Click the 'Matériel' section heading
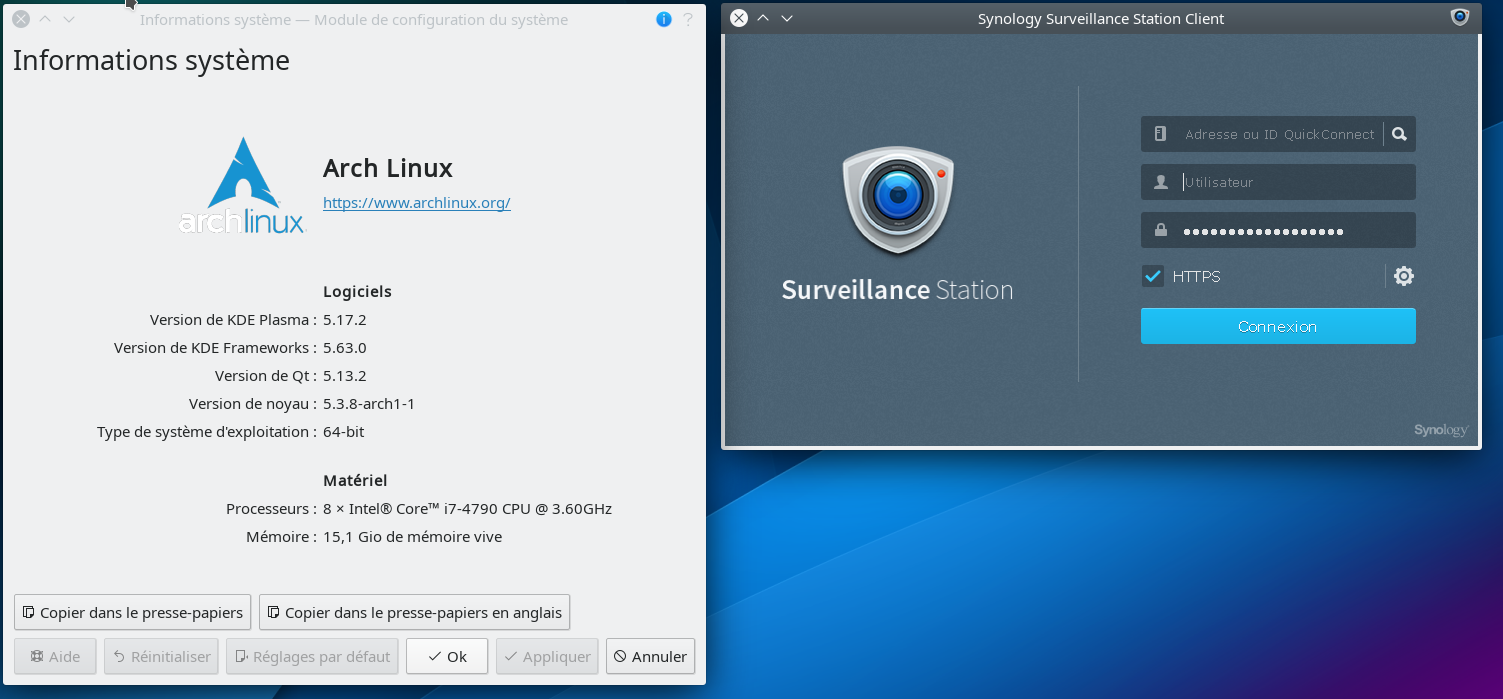 [355, 481]
